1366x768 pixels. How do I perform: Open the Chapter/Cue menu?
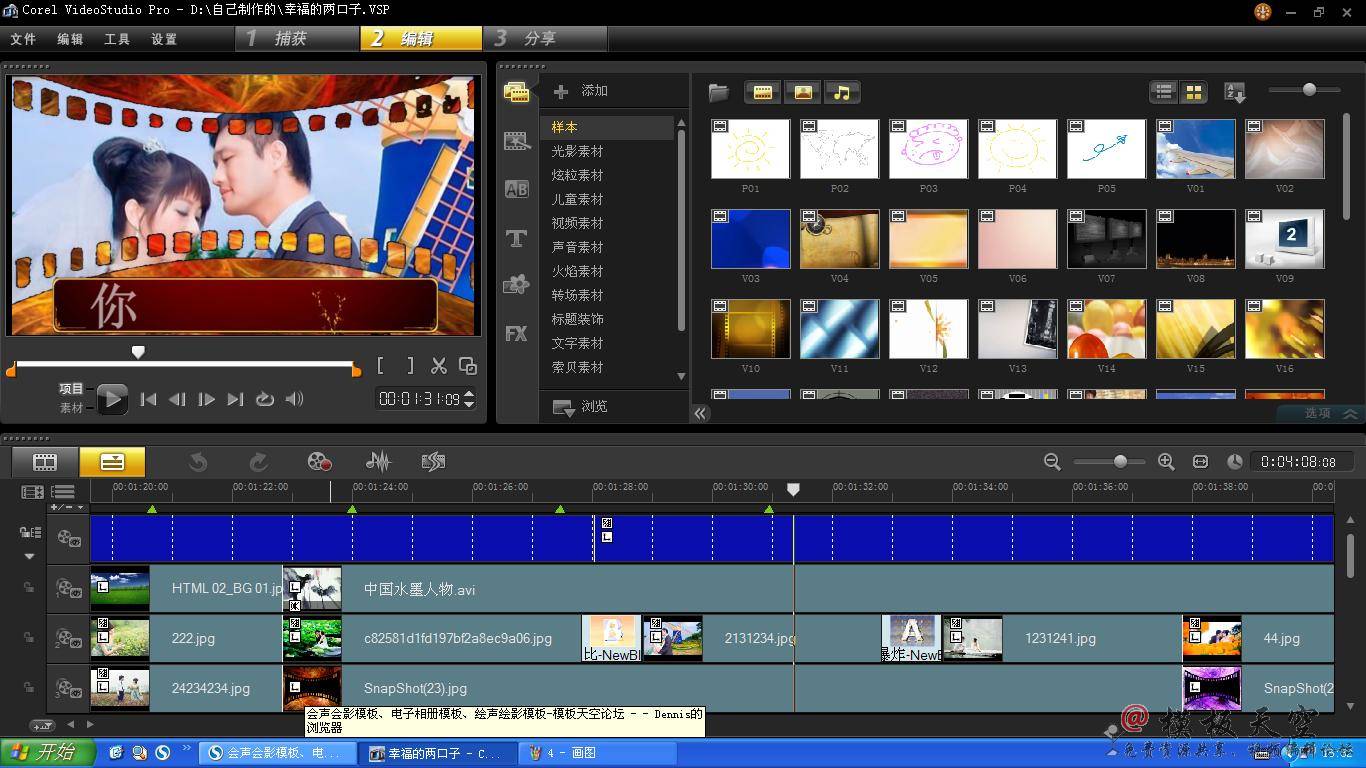click(x=68, y=508)
